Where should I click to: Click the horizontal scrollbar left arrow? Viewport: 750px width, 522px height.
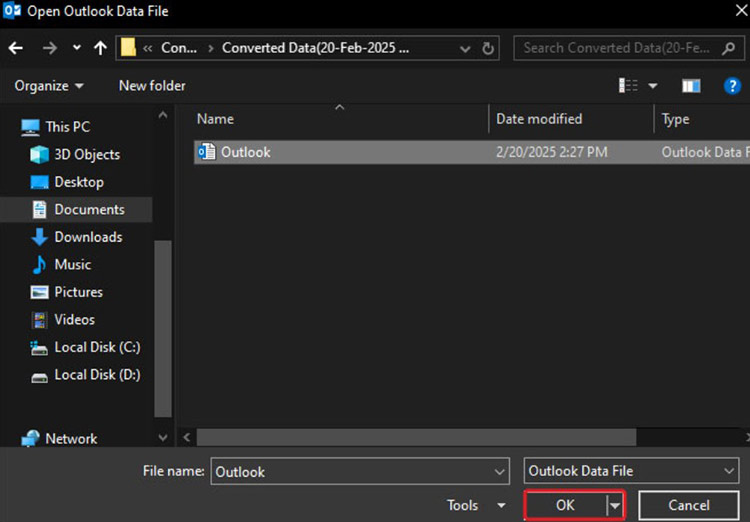coord(187,437)
